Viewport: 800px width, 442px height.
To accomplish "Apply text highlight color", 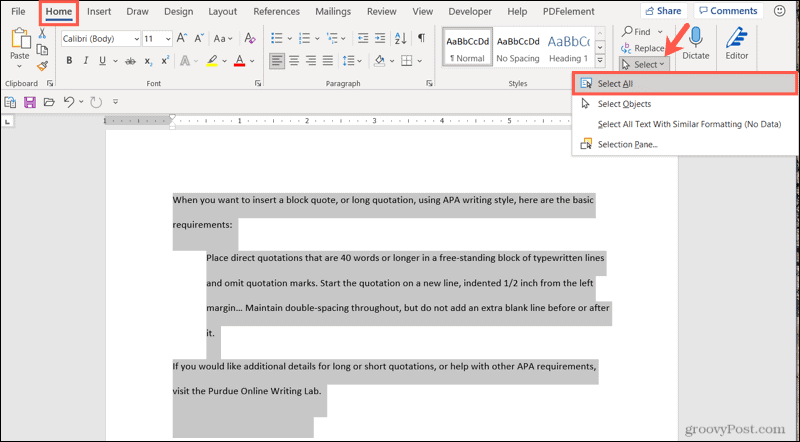I will 212,61.
